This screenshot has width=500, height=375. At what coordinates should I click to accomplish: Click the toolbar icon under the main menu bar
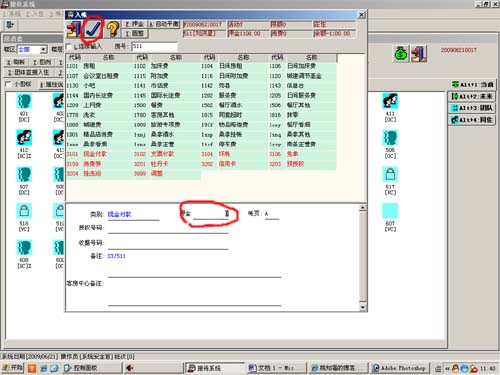10,25
